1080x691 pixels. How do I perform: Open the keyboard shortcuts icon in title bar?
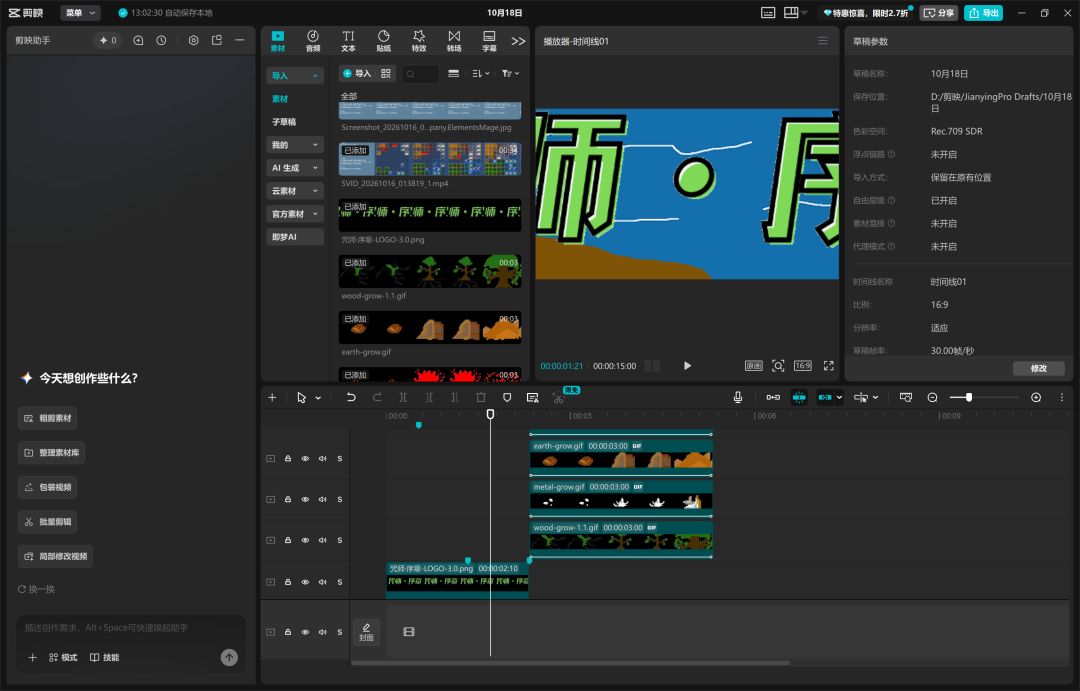coord(768,12)
